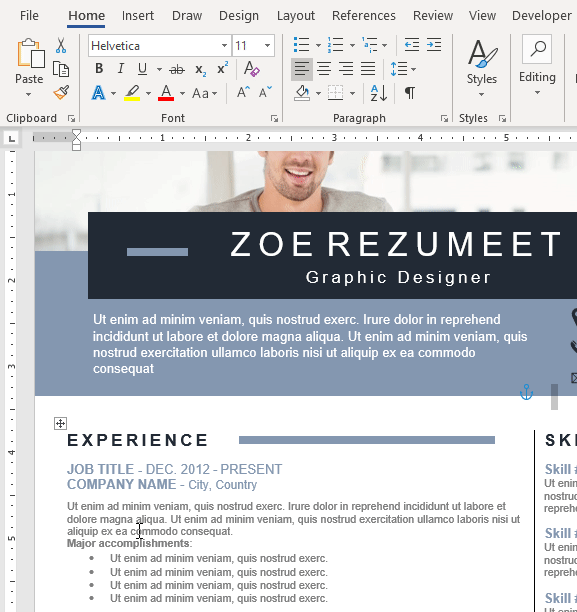
Task: Shrink font size button
Action: (265, 93)
